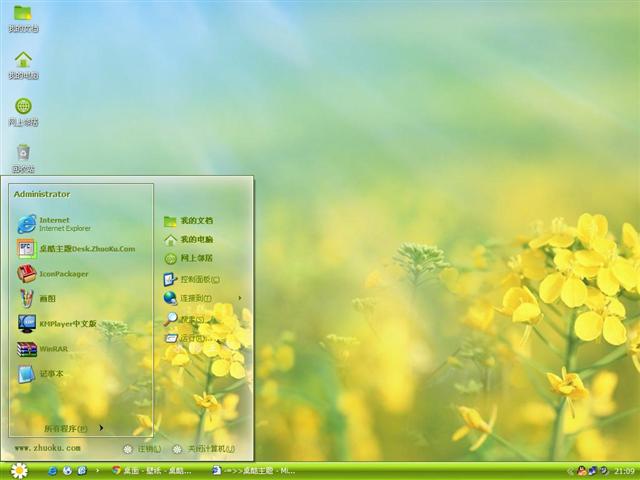
Task: Click the globe quick launch icon
Action: coord(67,471)
